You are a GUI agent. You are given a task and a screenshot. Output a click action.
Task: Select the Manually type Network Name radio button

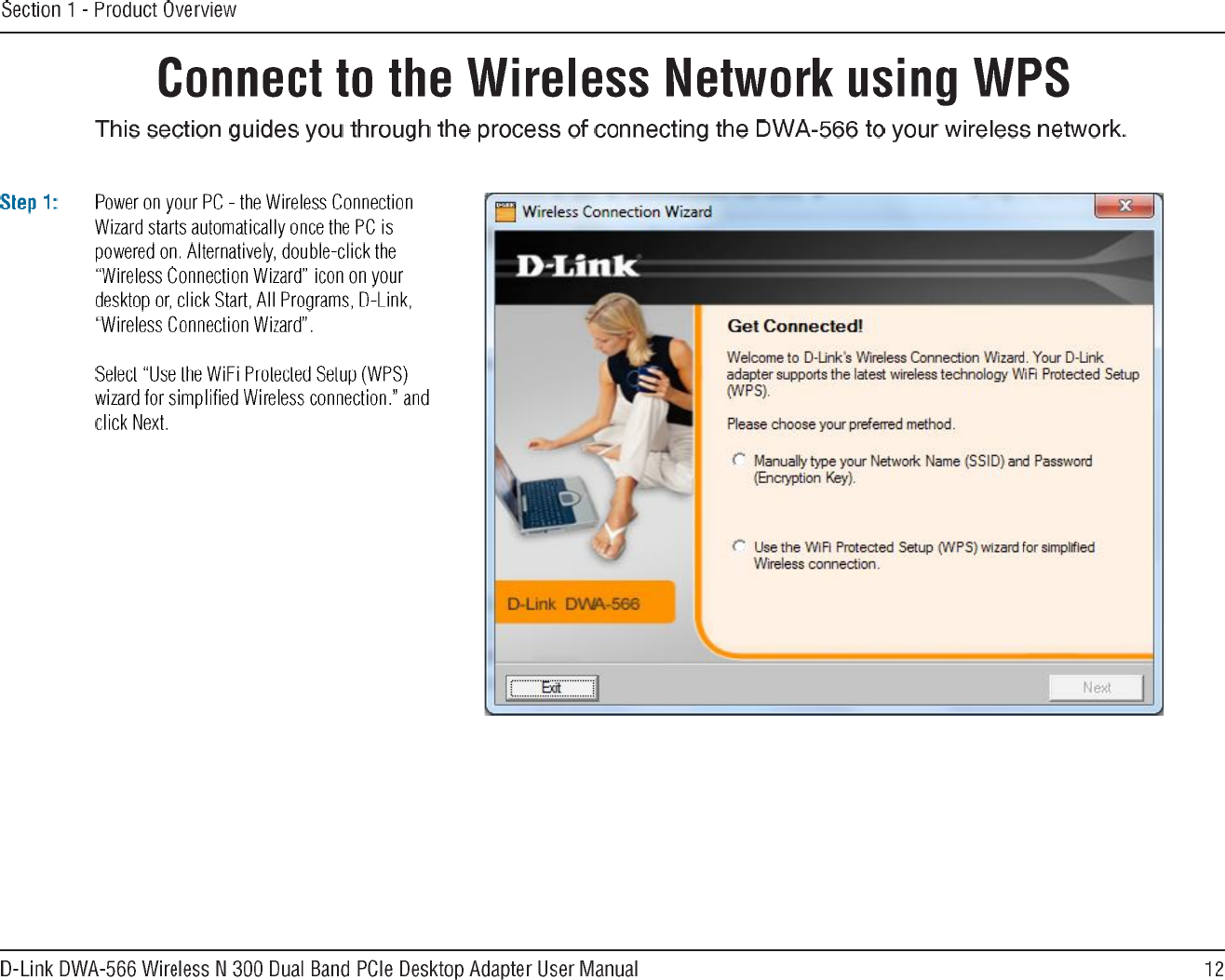(739, 460)
